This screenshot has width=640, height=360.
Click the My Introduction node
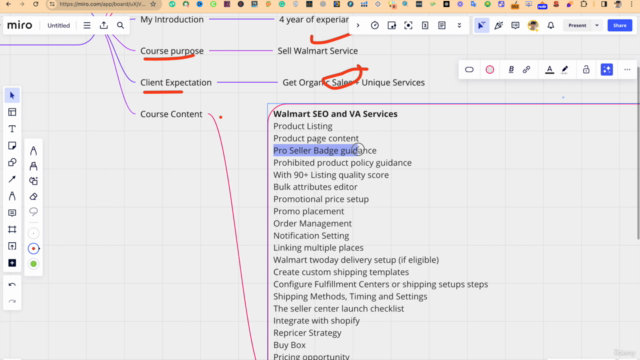coord(172,19)
